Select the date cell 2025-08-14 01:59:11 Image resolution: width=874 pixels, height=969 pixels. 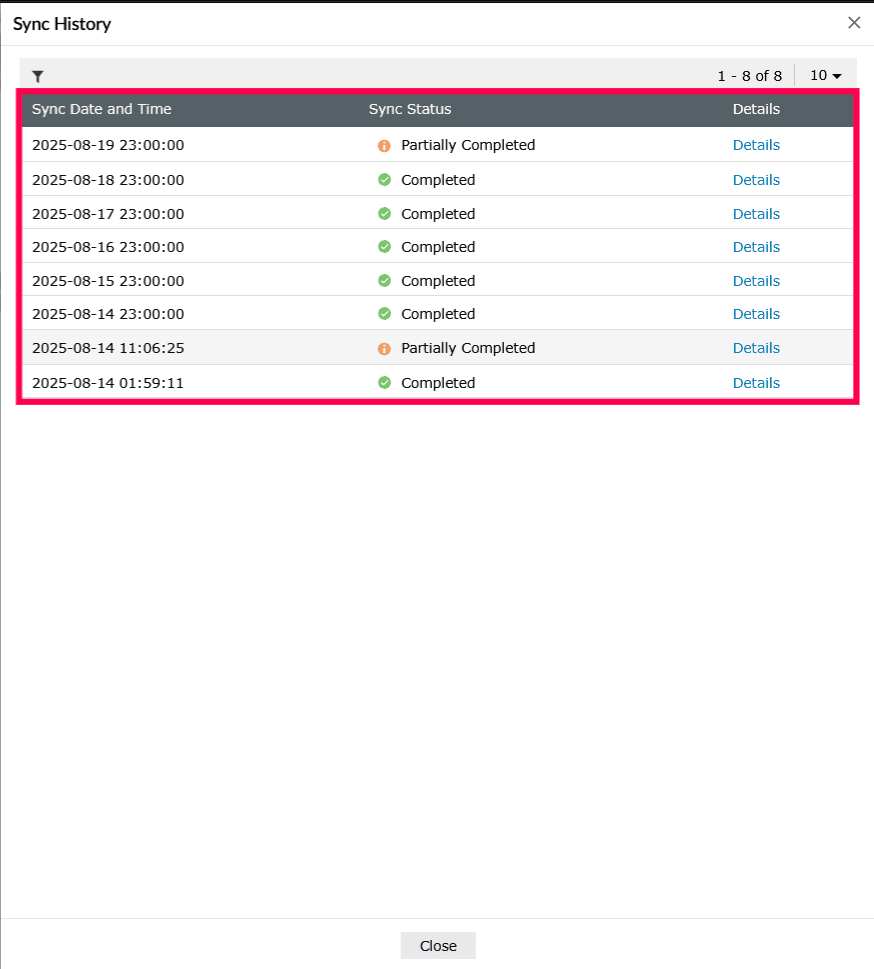[x=108, y=383]
